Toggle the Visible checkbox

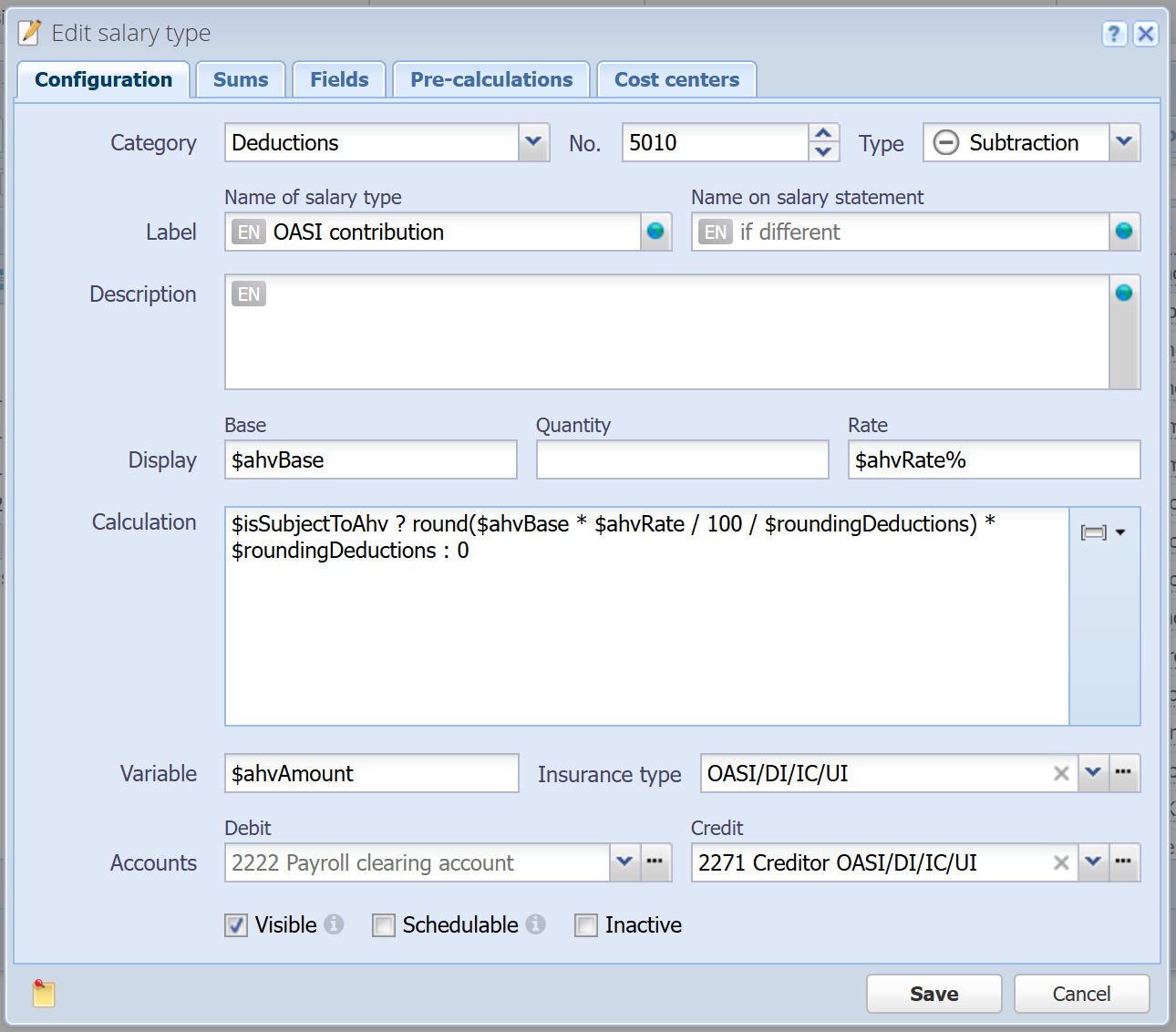pos(236,925)
